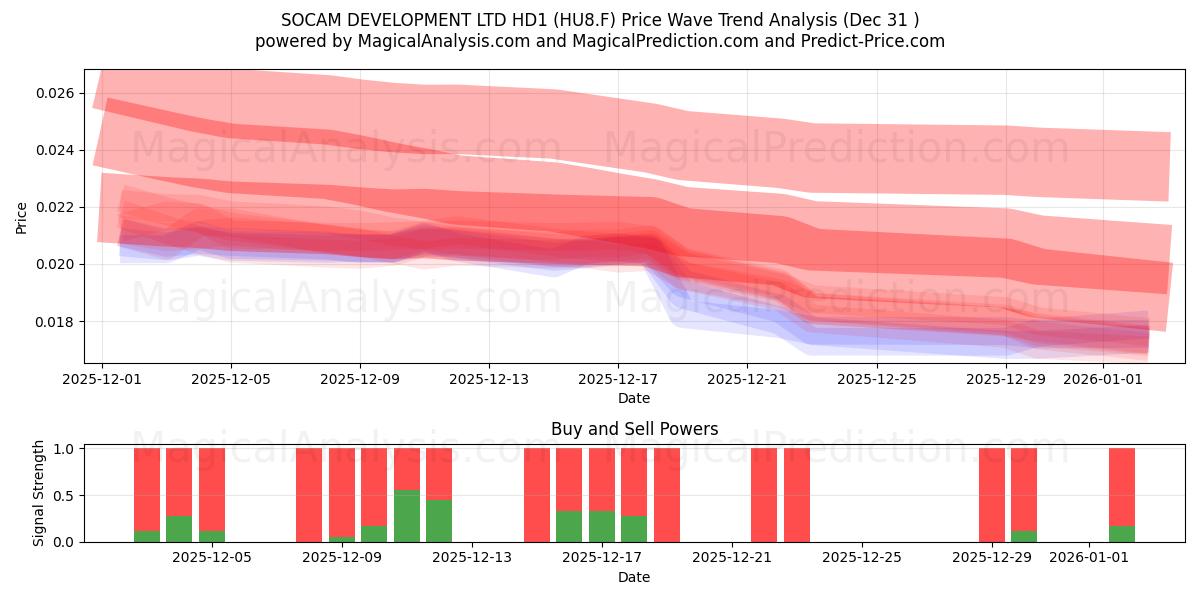
Task: Select the 'Date' label under the price chart
Action: 634,398
